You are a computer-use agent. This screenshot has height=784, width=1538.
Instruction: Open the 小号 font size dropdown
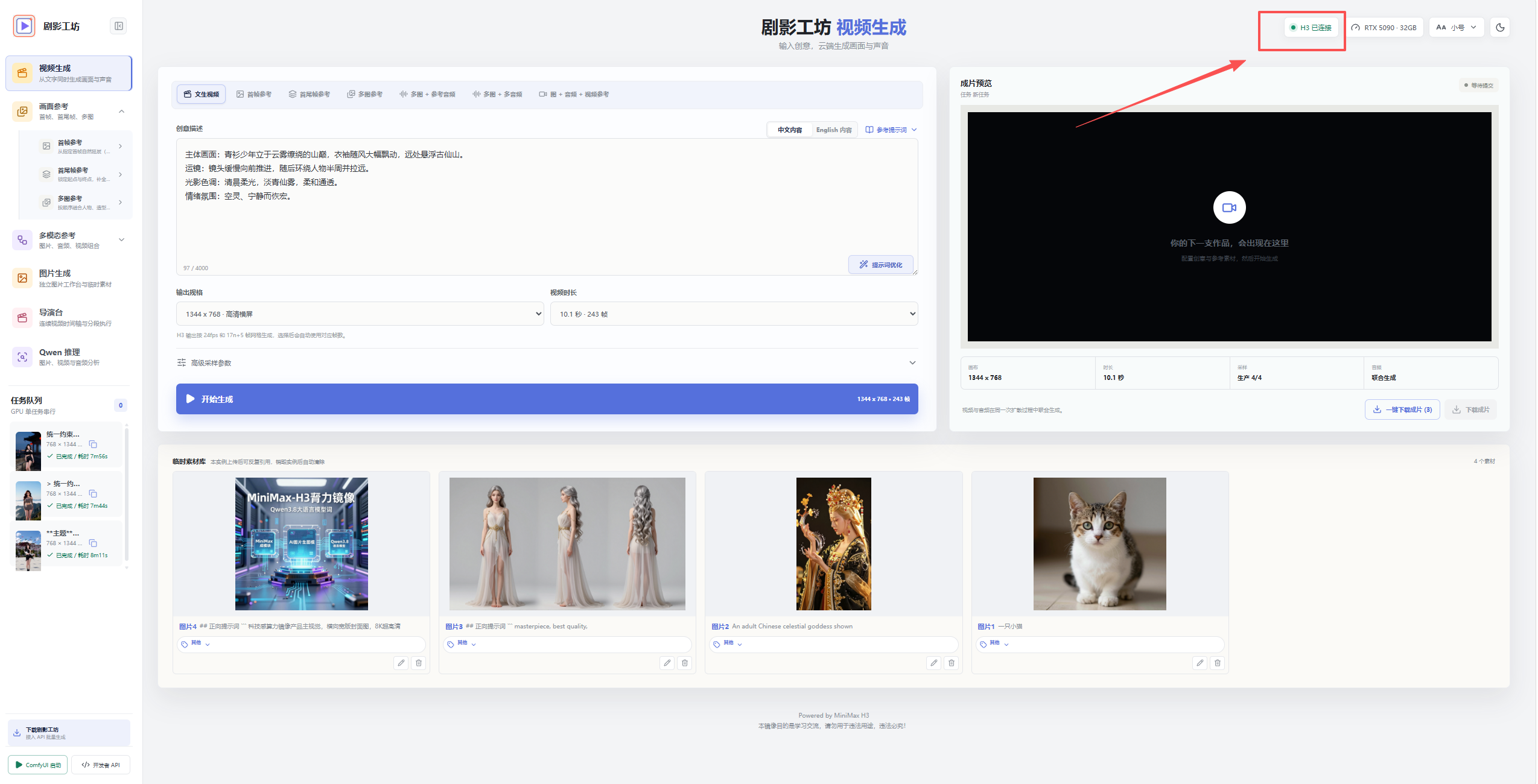tap(1457, 27)
